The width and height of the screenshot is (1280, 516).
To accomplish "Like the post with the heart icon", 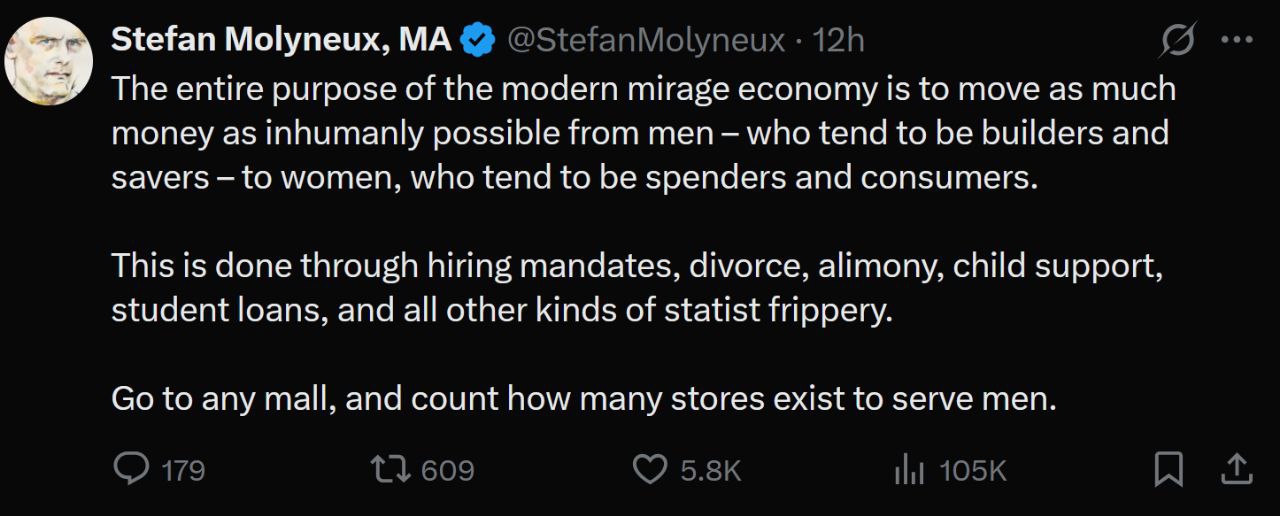I will click(651, 469).
